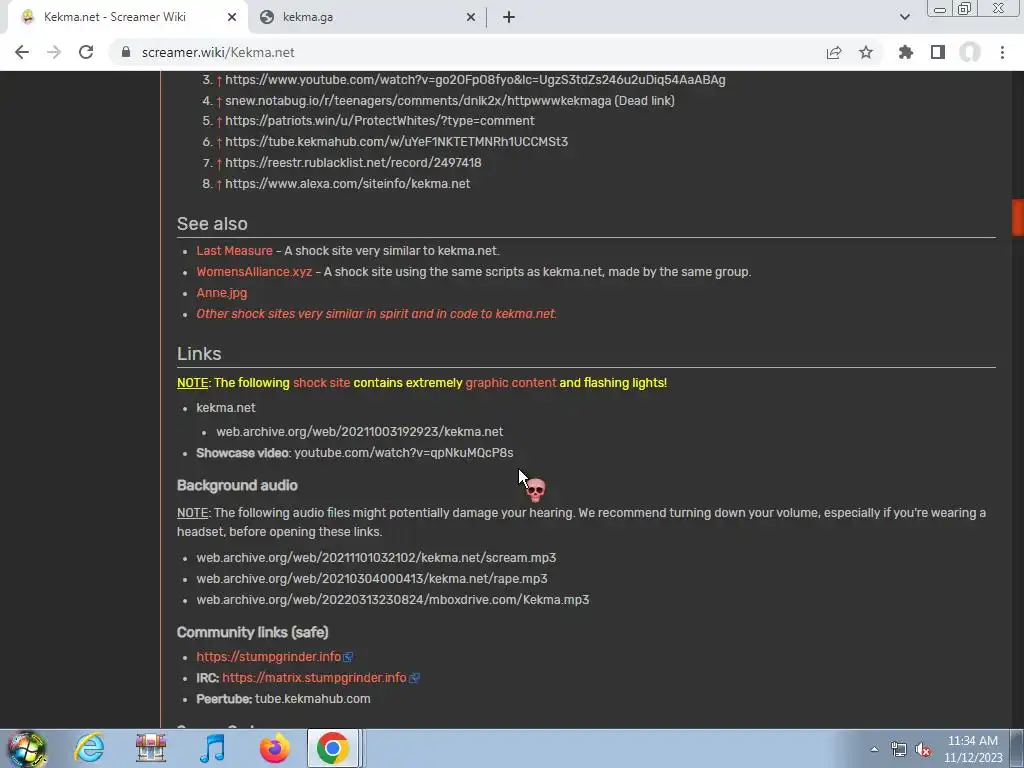Image resolution: width=1024 pixels, height=768 pixels.
Task: View site security lock info
Action: (x=126, y=52)
